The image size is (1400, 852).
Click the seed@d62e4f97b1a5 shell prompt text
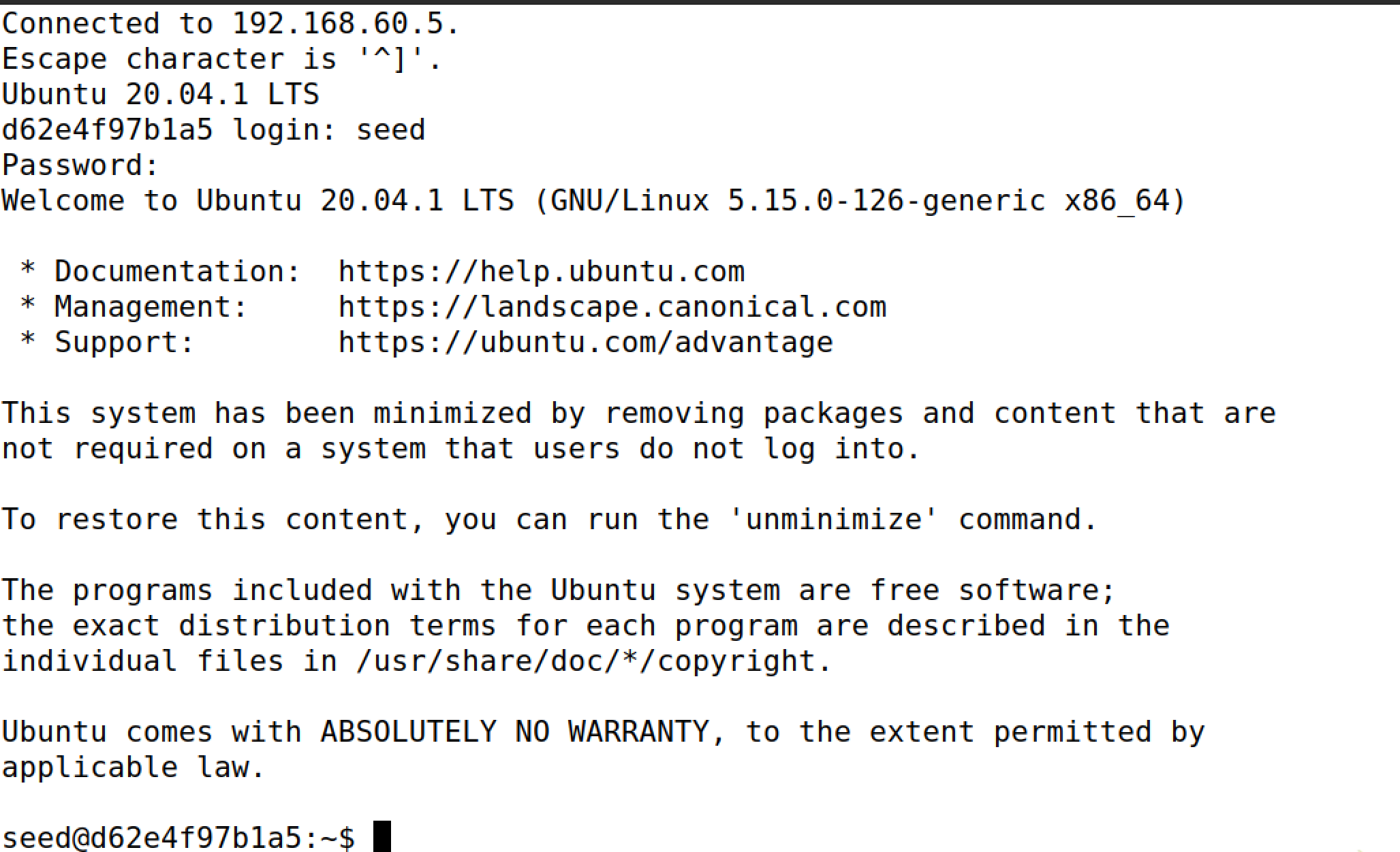(178, 838)
